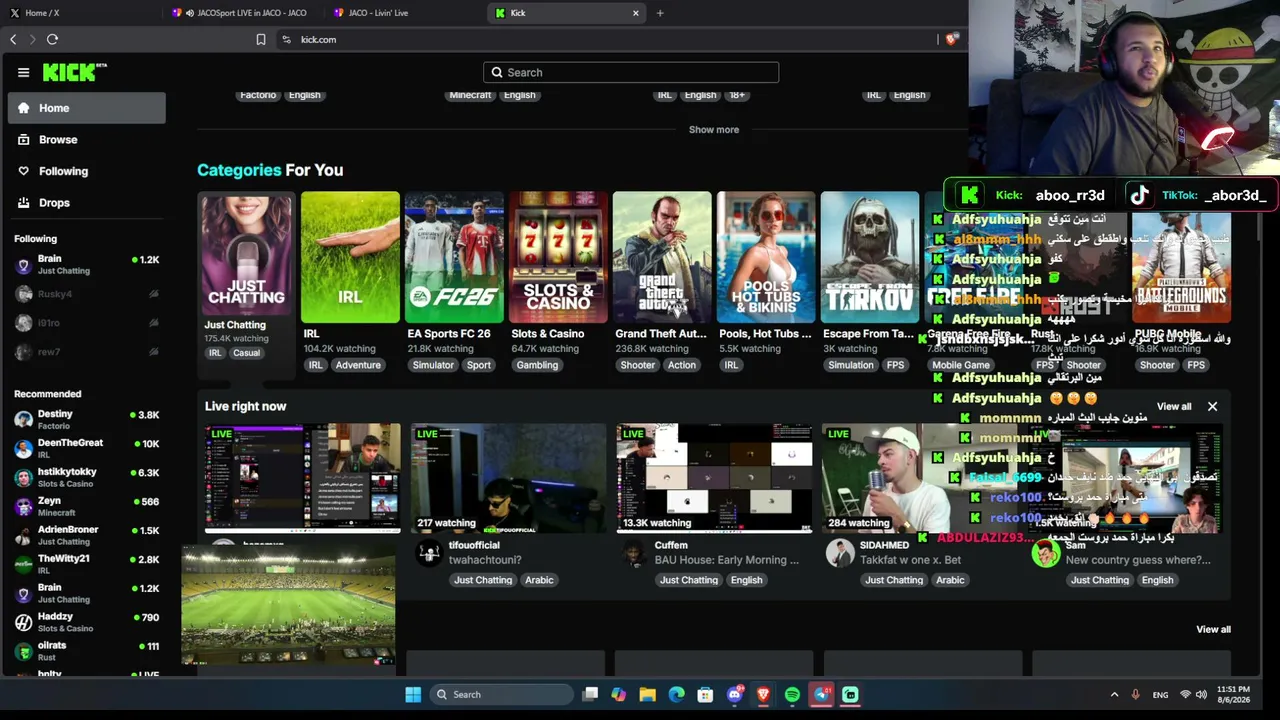Open Zeyn's avatar in Recommended list
1280x720 pixels.
(23, 506)
